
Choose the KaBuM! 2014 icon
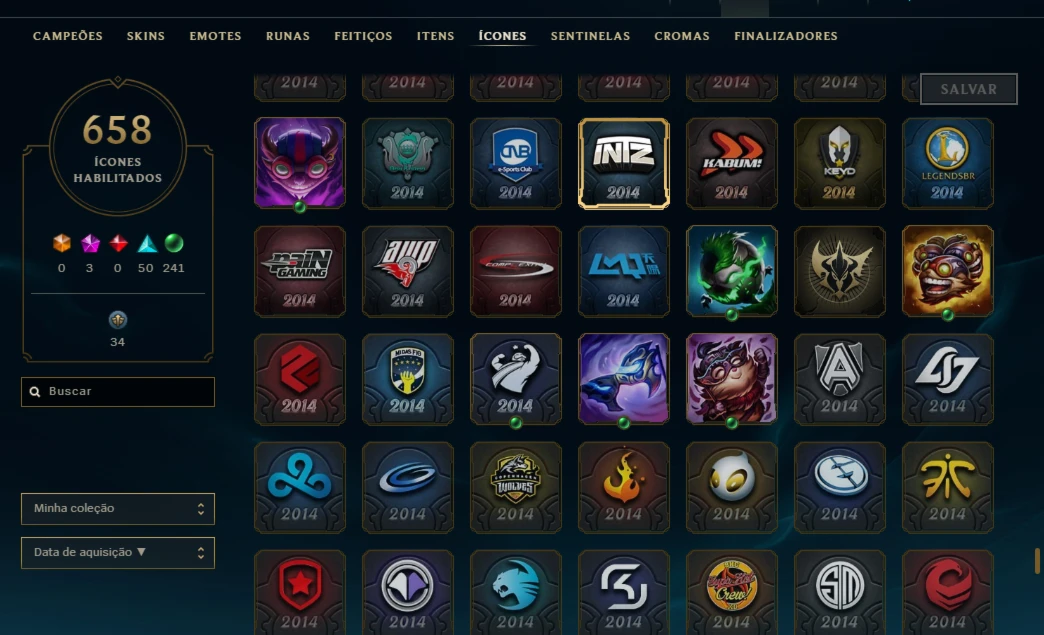[x=732, y=164]
